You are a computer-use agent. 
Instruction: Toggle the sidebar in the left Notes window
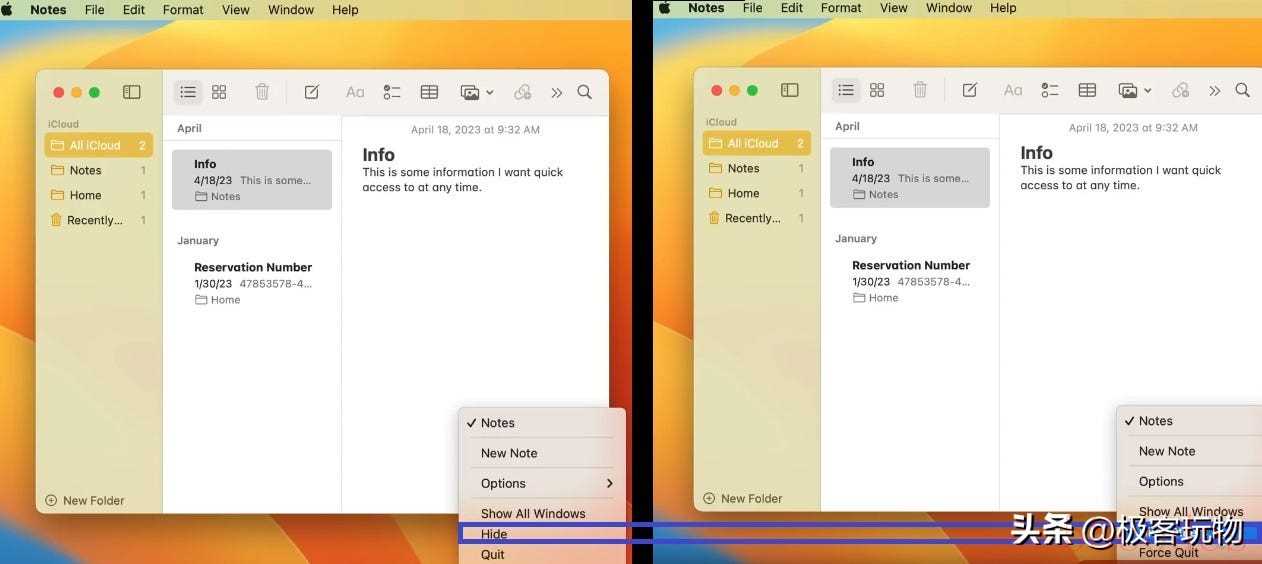click(x=132, y=92)
